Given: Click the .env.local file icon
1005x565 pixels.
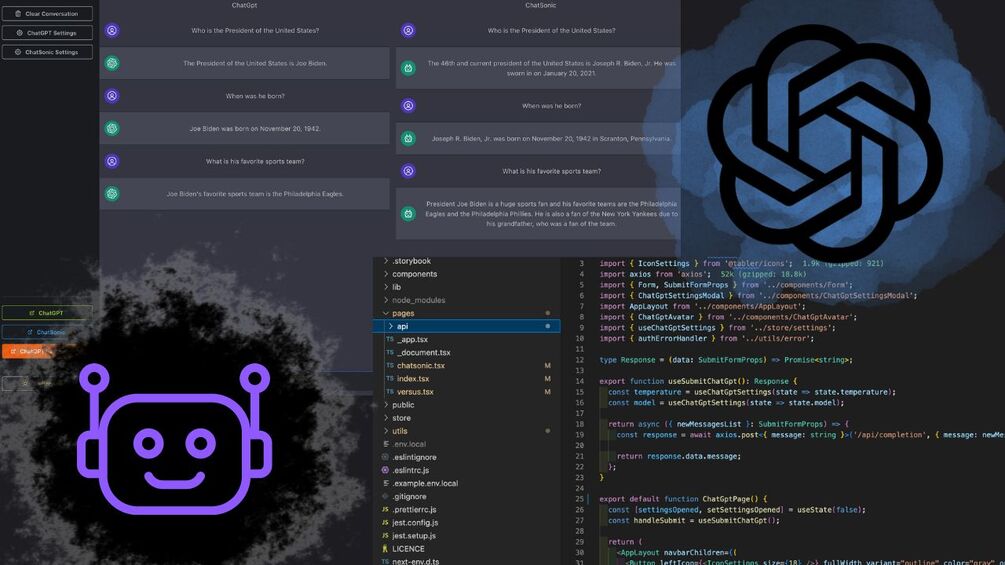Looking at the screenshot, I should coord(385,444).
